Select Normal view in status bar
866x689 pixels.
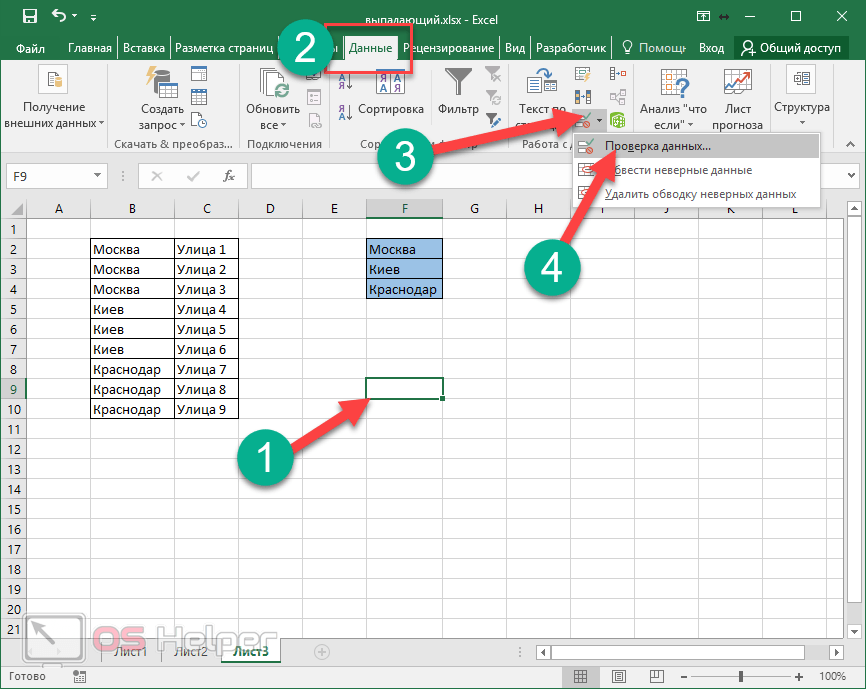(x=579, y=677)
